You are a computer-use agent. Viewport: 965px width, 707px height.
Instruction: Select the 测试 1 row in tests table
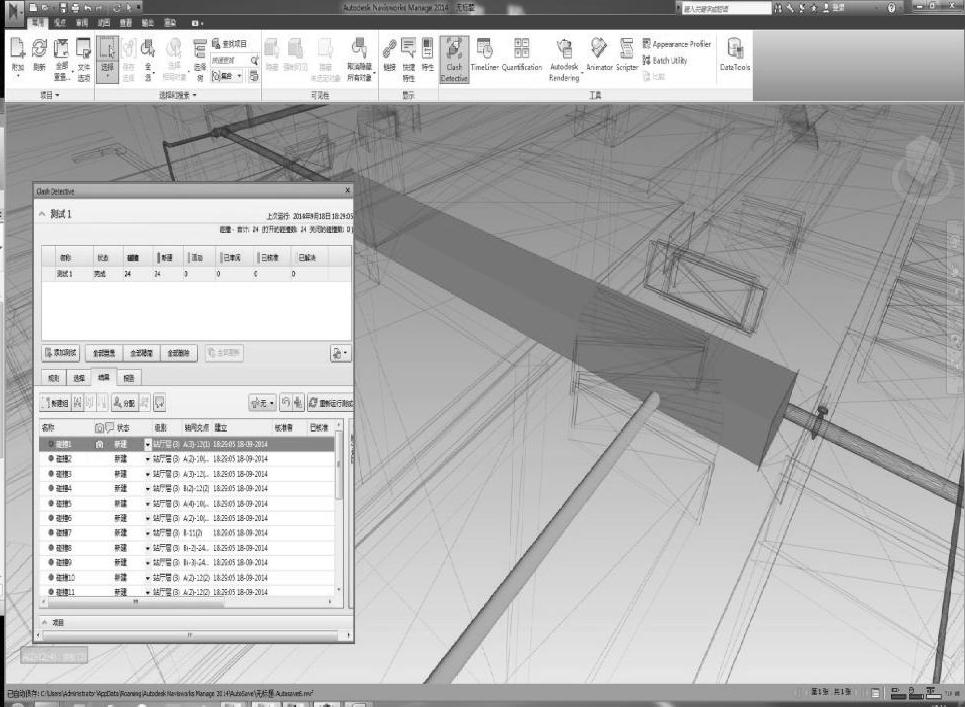pos(196,274)
